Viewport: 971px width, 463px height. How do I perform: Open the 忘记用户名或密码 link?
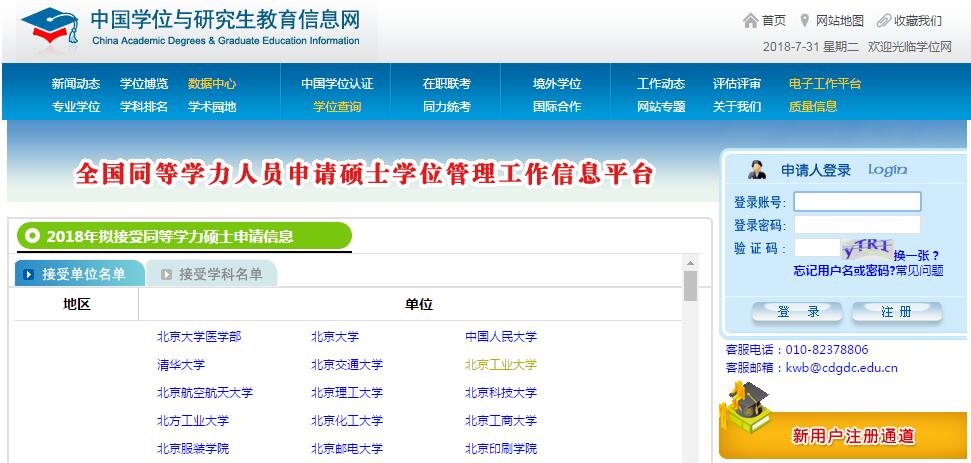[843, 270]
